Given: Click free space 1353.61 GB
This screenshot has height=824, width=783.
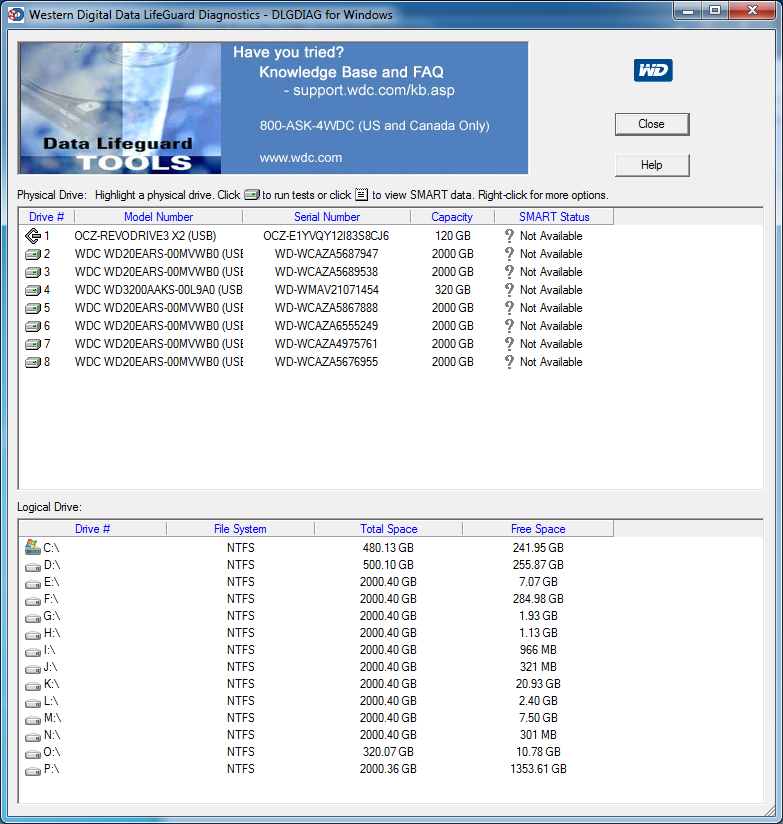Looking at the screenshot, I should 538,769.
